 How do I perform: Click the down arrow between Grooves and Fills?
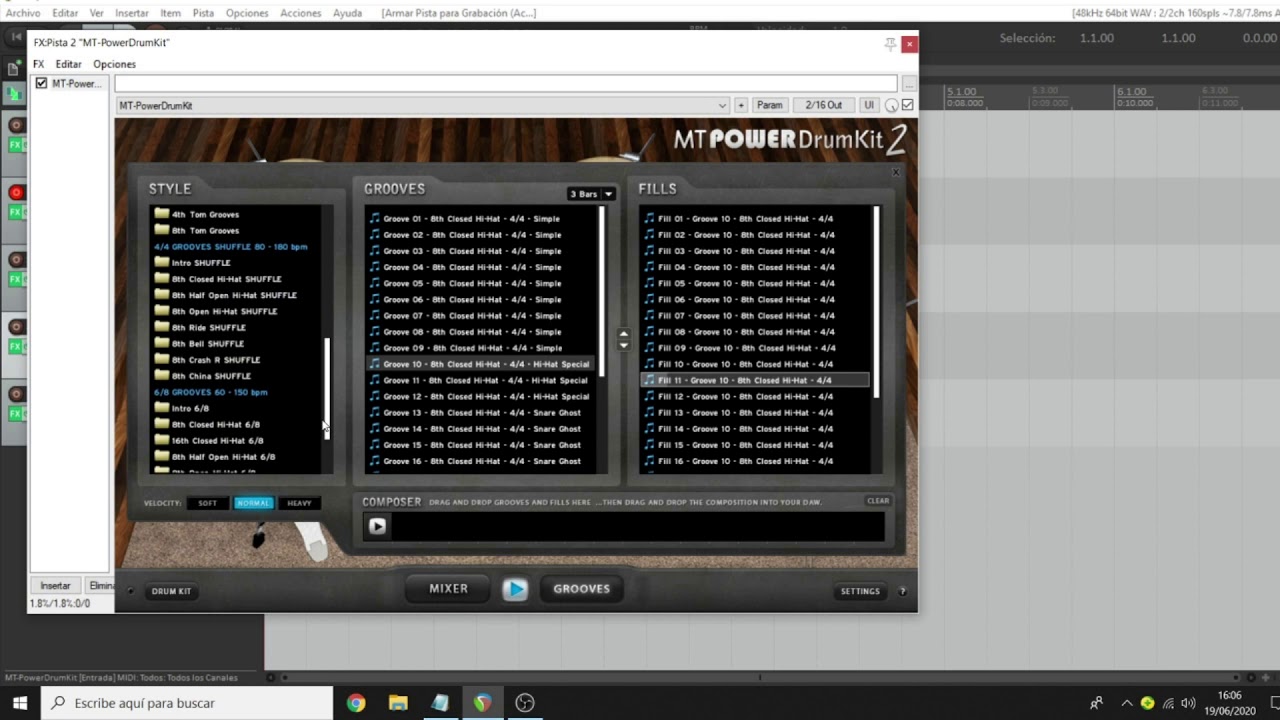coord(624,346)
